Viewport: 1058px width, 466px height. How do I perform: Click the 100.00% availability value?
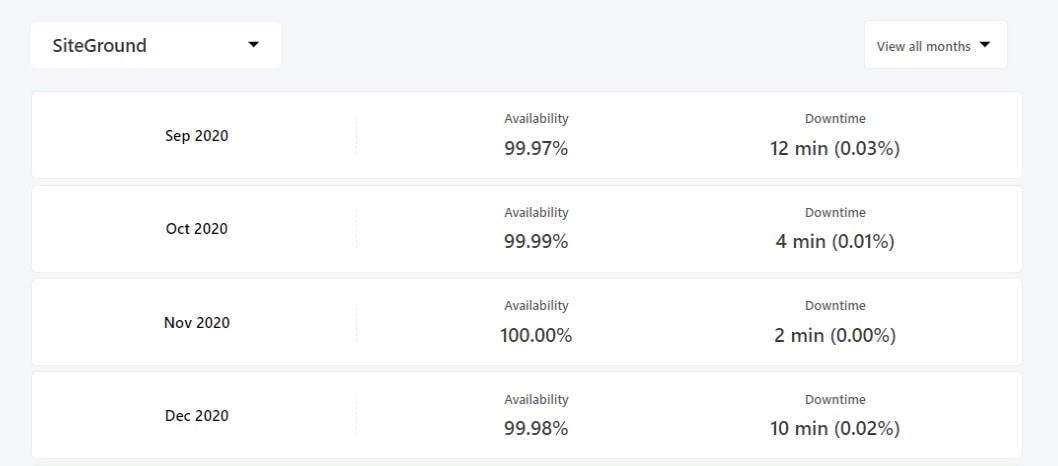coord(536,335)
